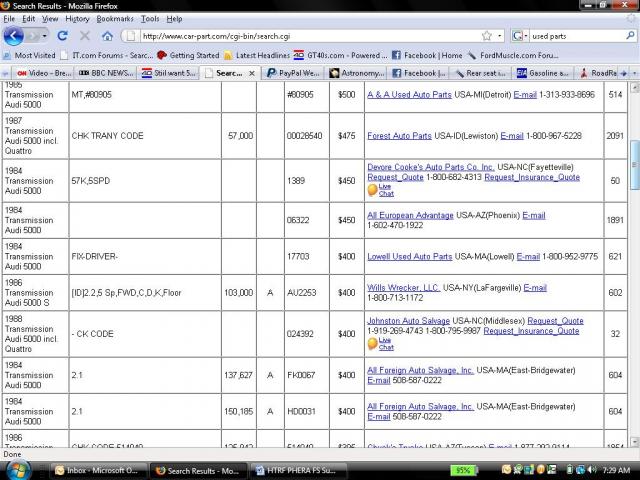Open the IT.com Forums bookmark
Screen dimensions: 640x480
point(107,55)
